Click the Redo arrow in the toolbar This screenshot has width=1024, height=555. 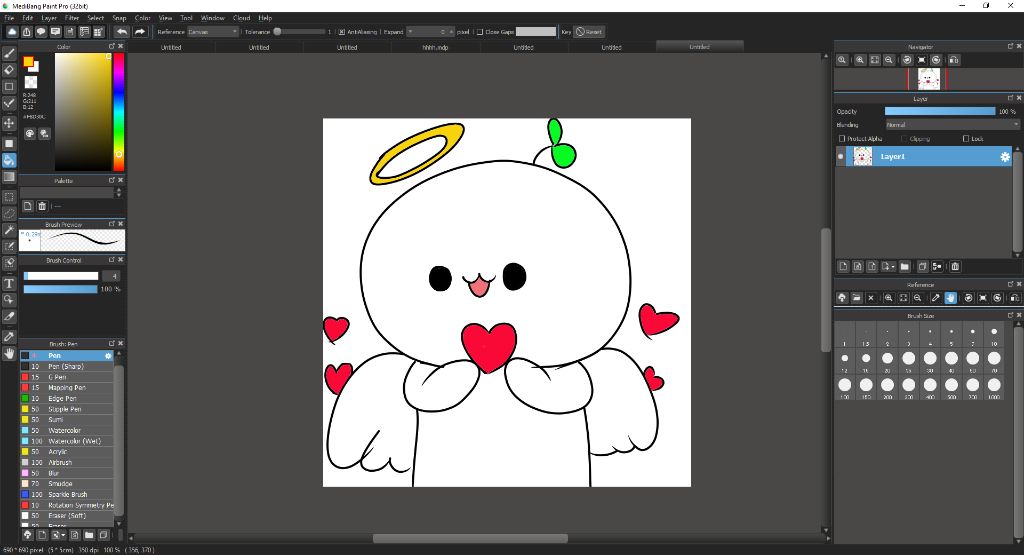140,31
